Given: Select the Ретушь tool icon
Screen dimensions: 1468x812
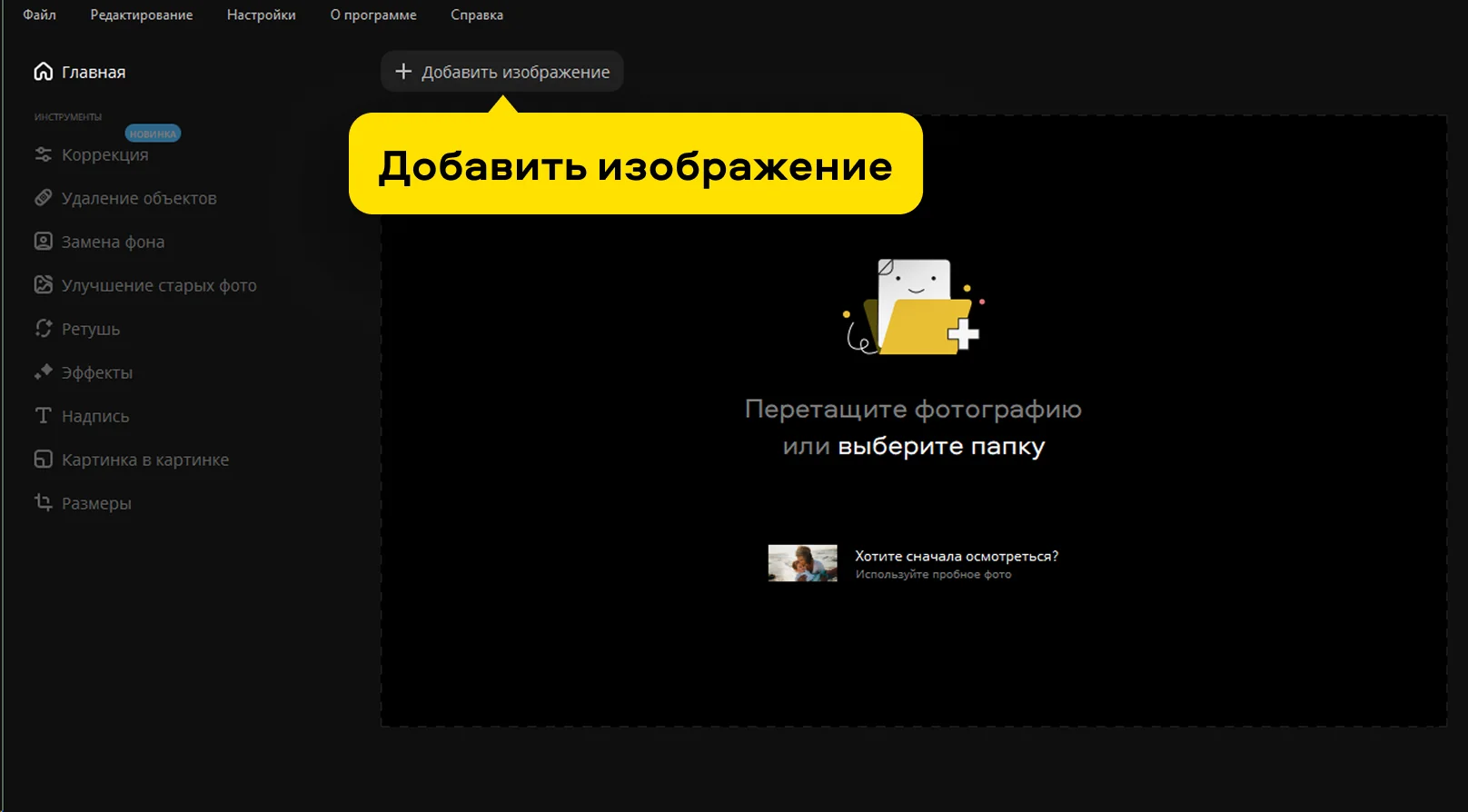Looking at the screenshot, I should 43,329.
